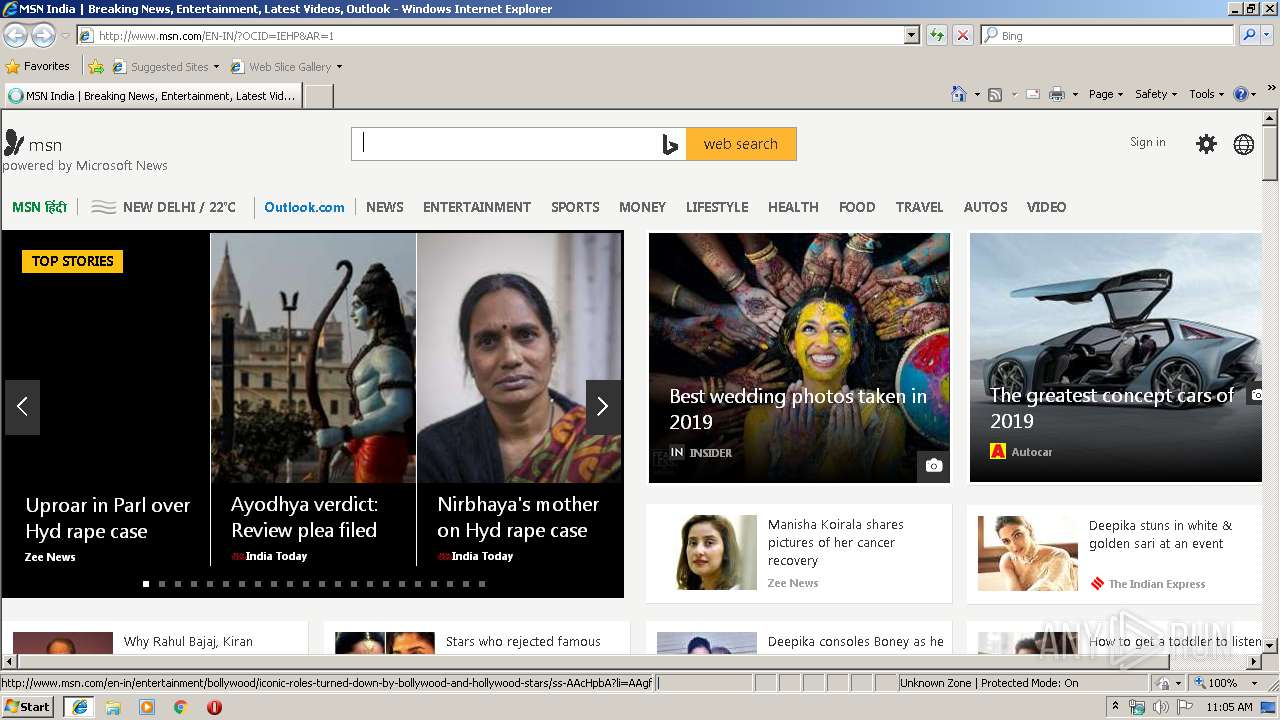Open MSN settings gear icon
Screen dimensions: 1280x720
click(x=1207, y=144)
